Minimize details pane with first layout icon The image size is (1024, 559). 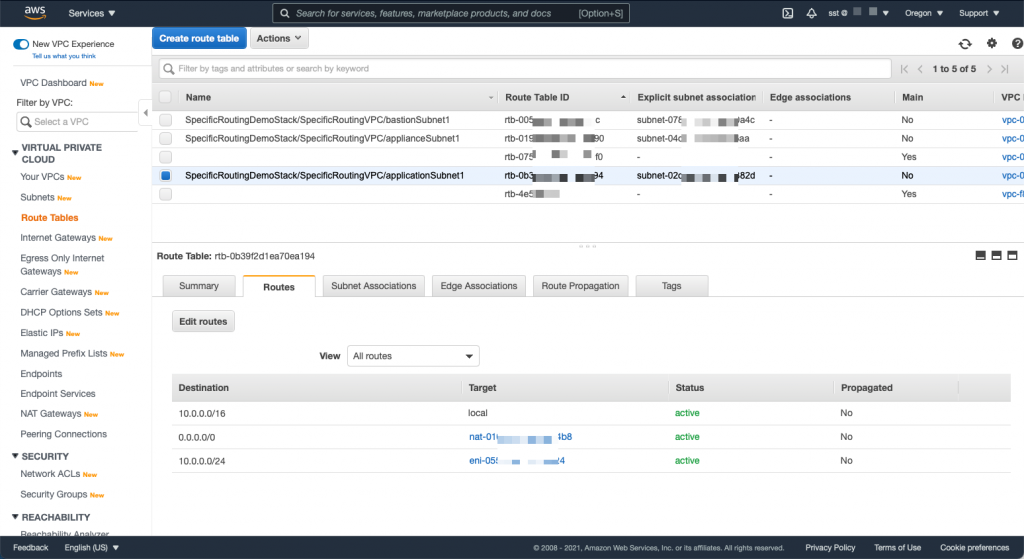coord(980,255)
